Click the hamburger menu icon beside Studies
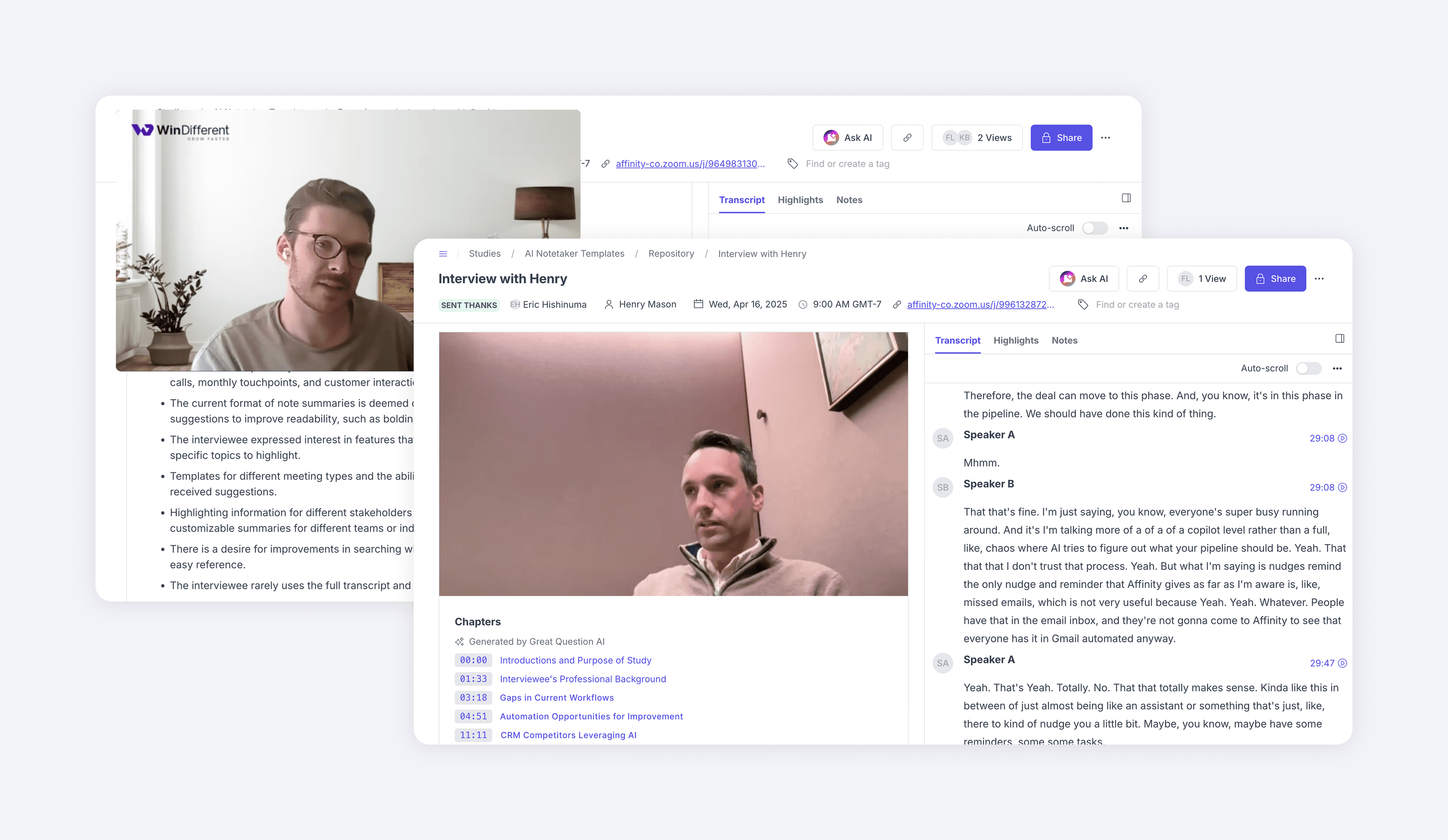1448x840 pixels. click(443, 254)
